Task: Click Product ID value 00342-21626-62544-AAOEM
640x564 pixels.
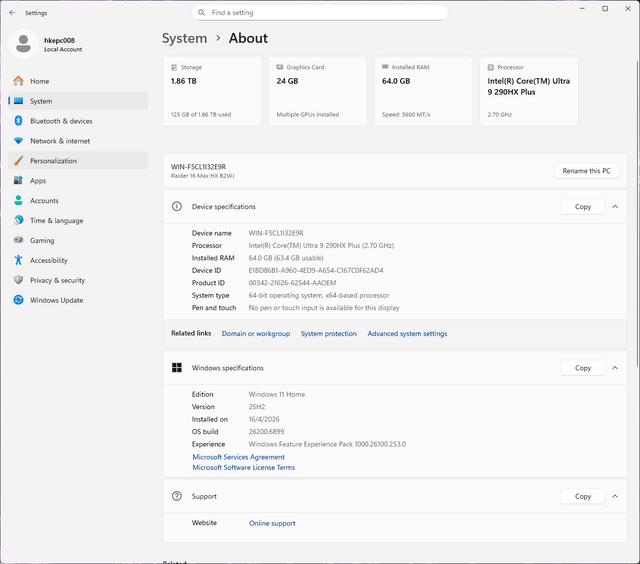Action: (292, 283)
